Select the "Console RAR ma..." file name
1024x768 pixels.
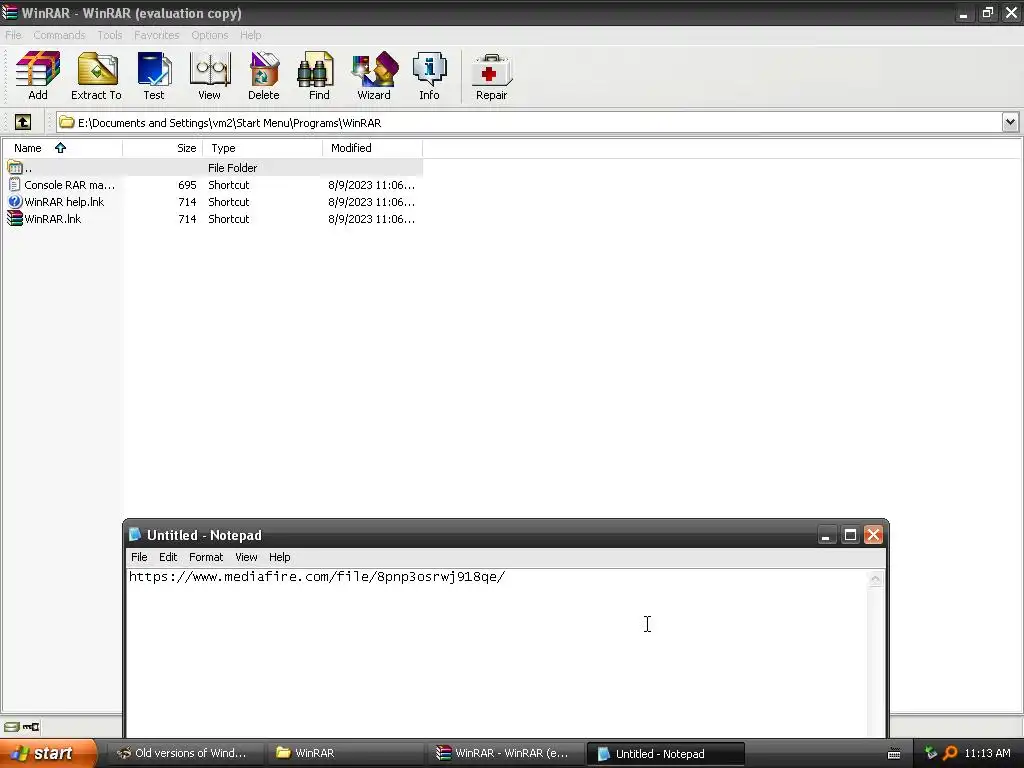[69, 185]
